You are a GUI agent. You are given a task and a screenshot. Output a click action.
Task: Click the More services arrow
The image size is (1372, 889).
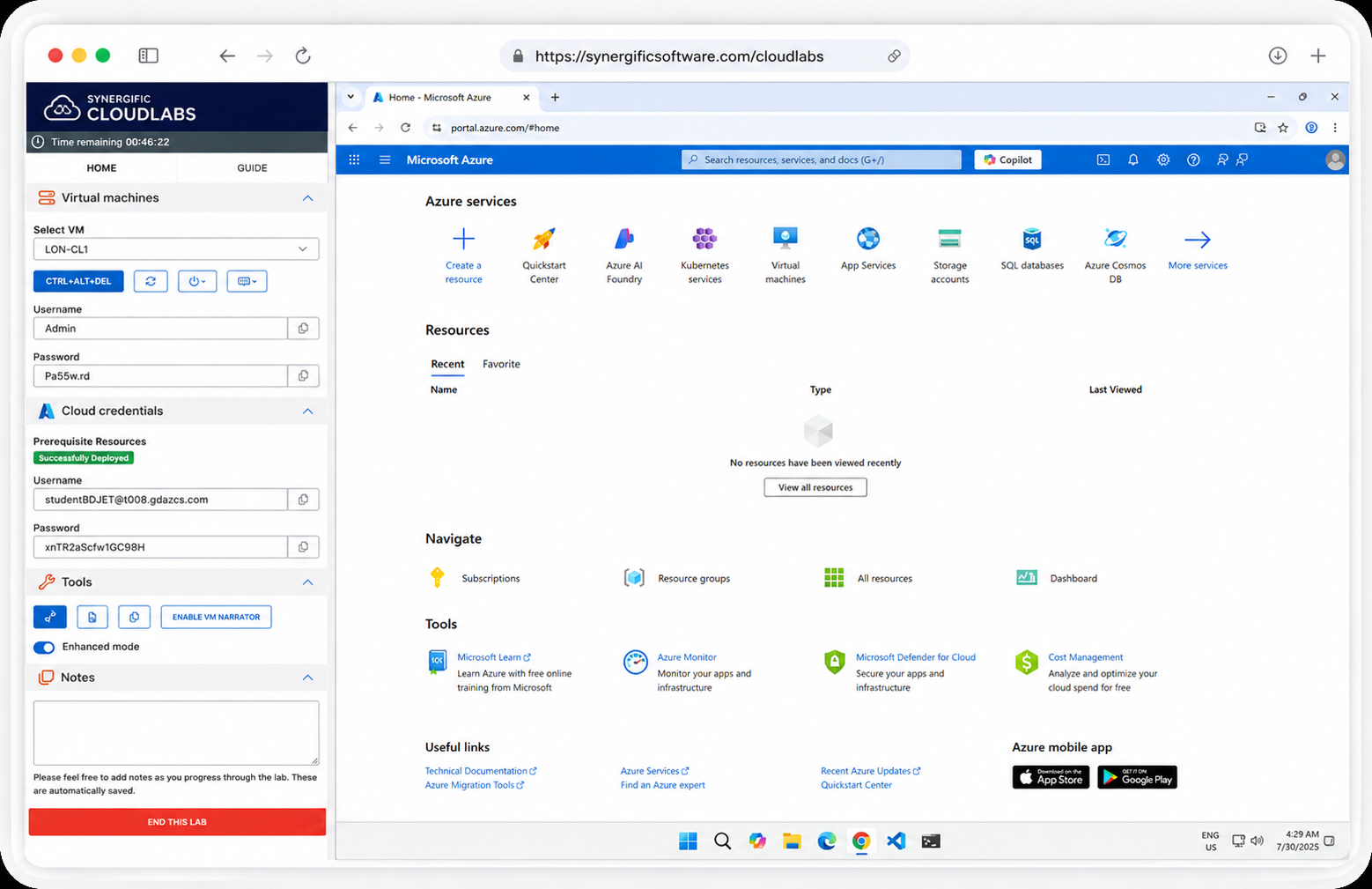[1198, 240]
